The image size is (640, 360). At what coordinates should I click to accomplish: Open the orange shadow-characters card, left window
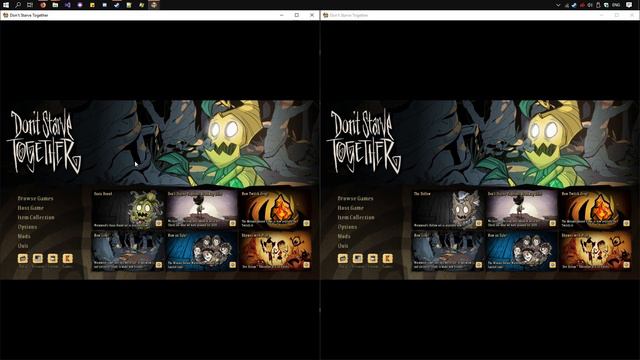pyautogui.click(x=276, y=251)
